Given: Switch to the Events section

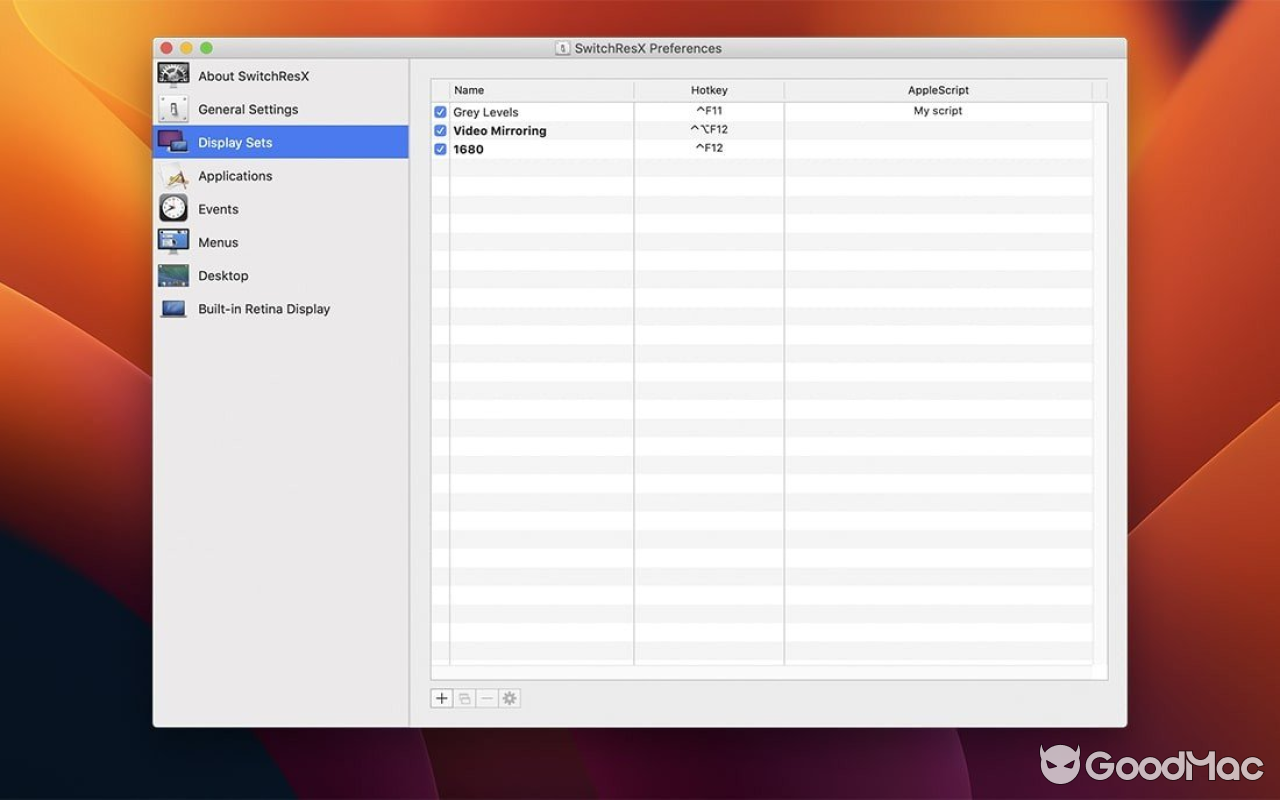Looking at the screenshot, I should (x=218, y=208).
